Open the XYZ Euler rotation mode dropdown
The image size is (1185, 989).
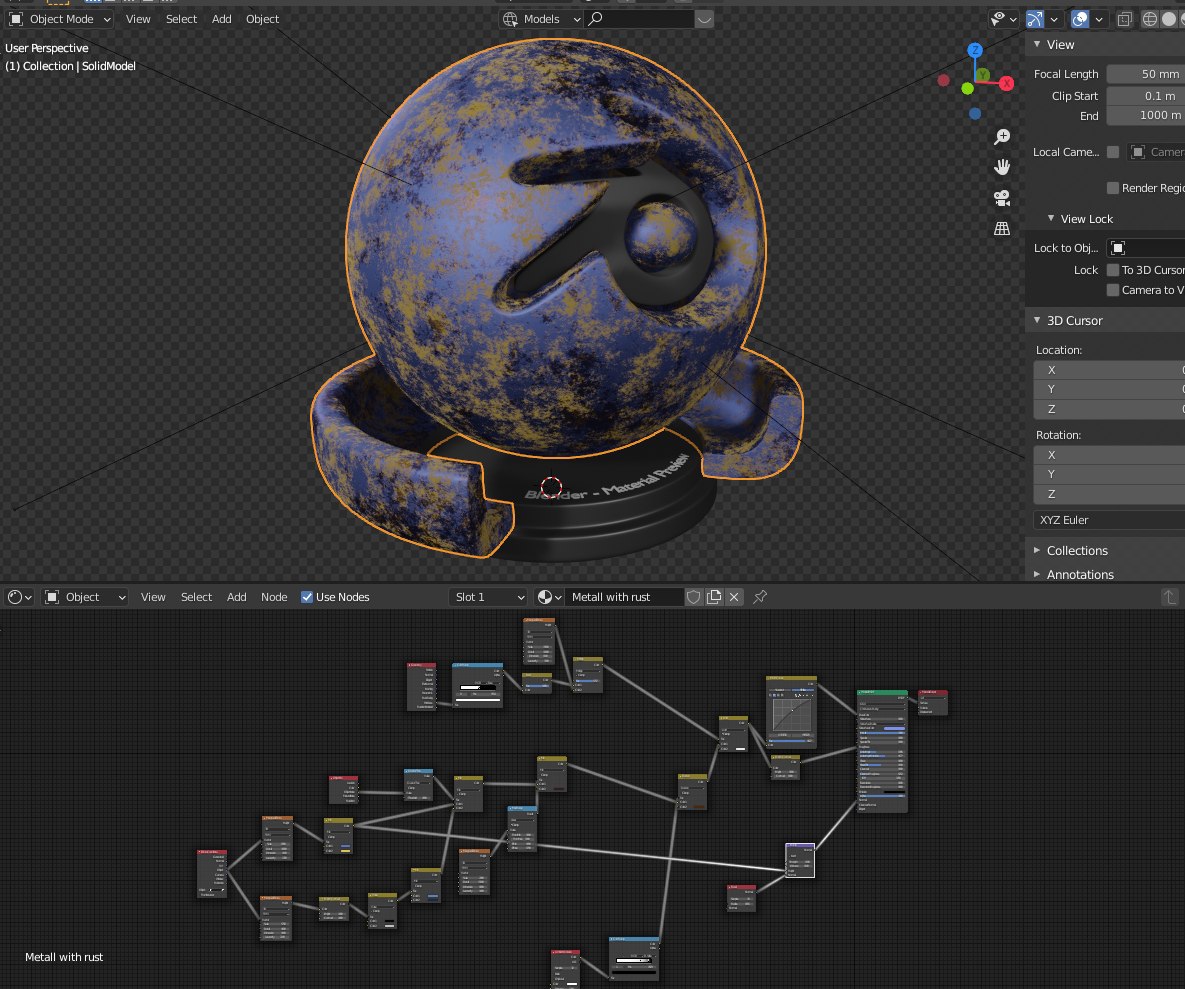(x=1109, y=520)
